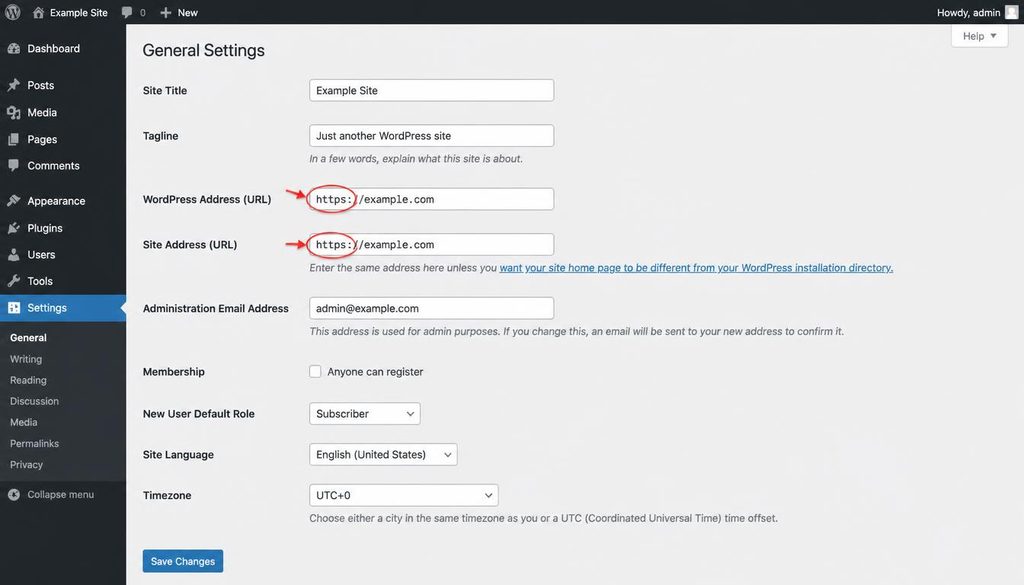Click the Timezone label
The width and height of the screenshot is (1024, 585).
pyautogui.click(x=167, y=495)
